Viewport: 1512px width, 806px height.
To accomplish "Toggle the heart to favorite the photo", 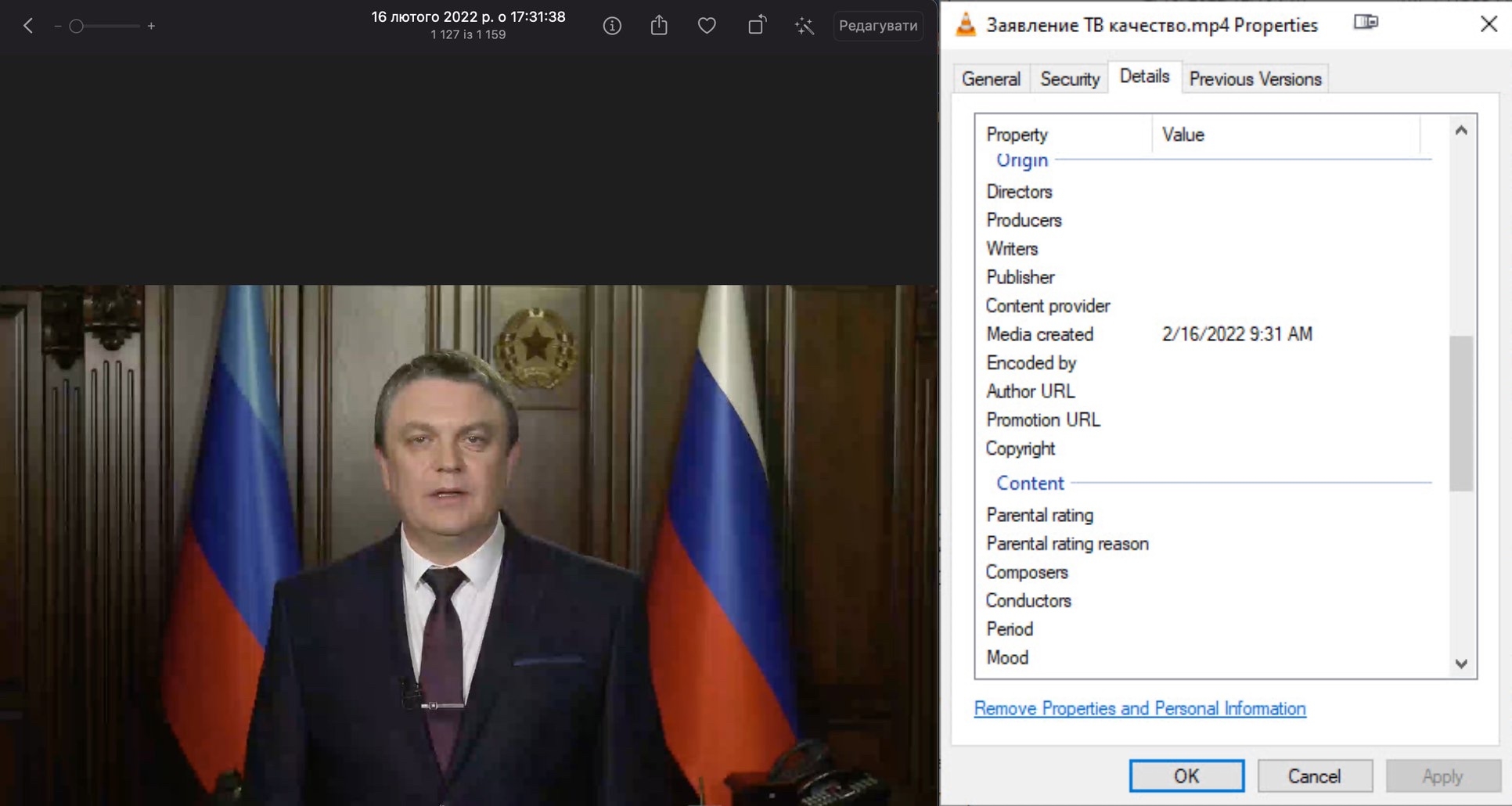I will pyautogui.click(x=707, y=26).
